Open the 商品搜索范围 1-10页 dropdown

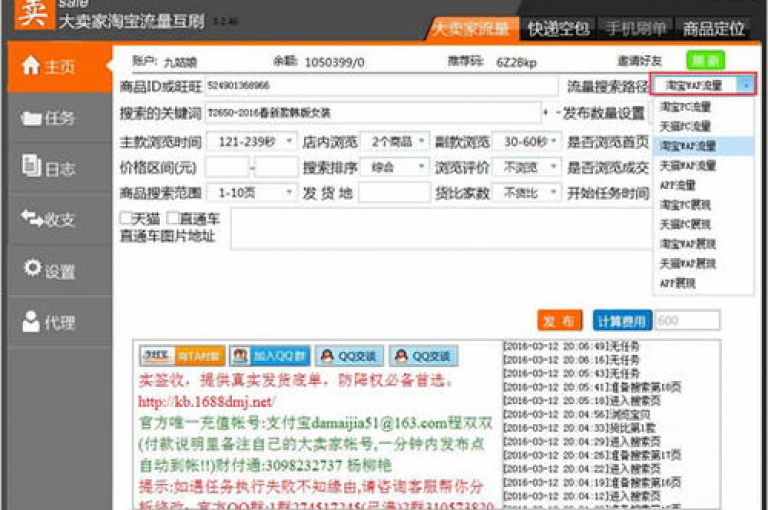252,193
